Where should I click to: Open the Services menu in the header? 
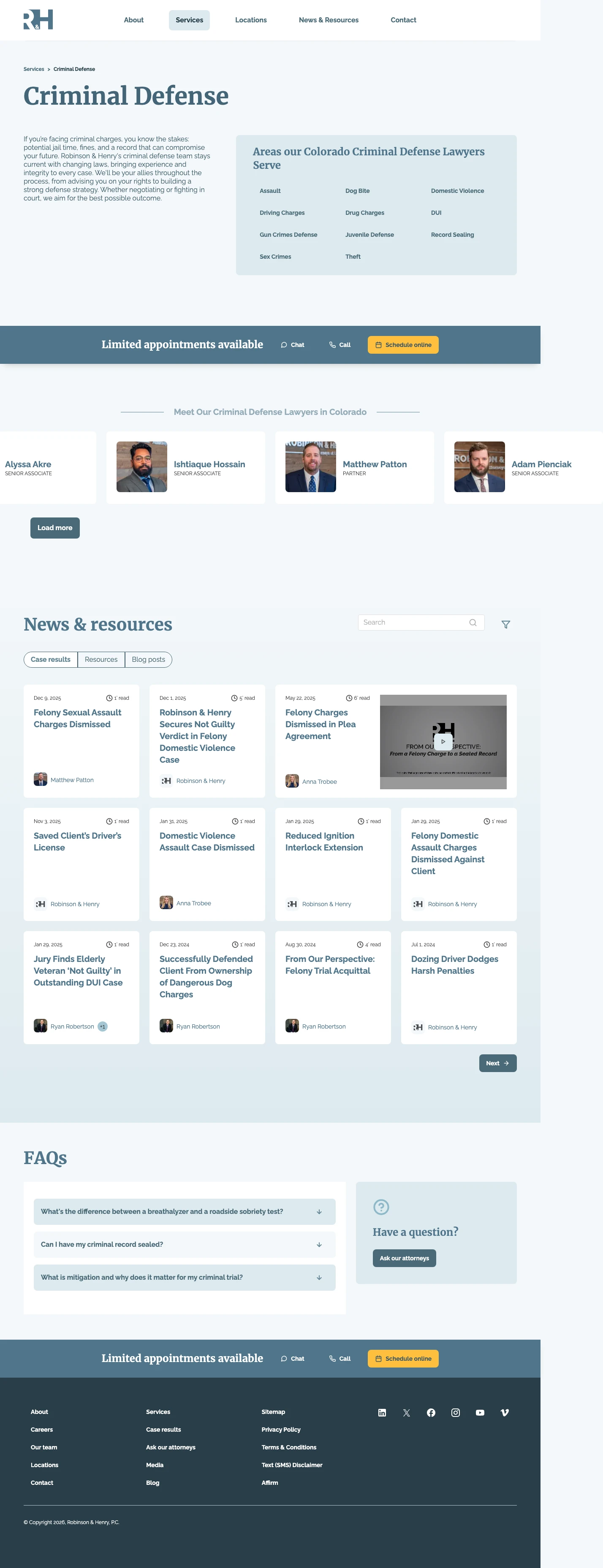coord(190,20)
